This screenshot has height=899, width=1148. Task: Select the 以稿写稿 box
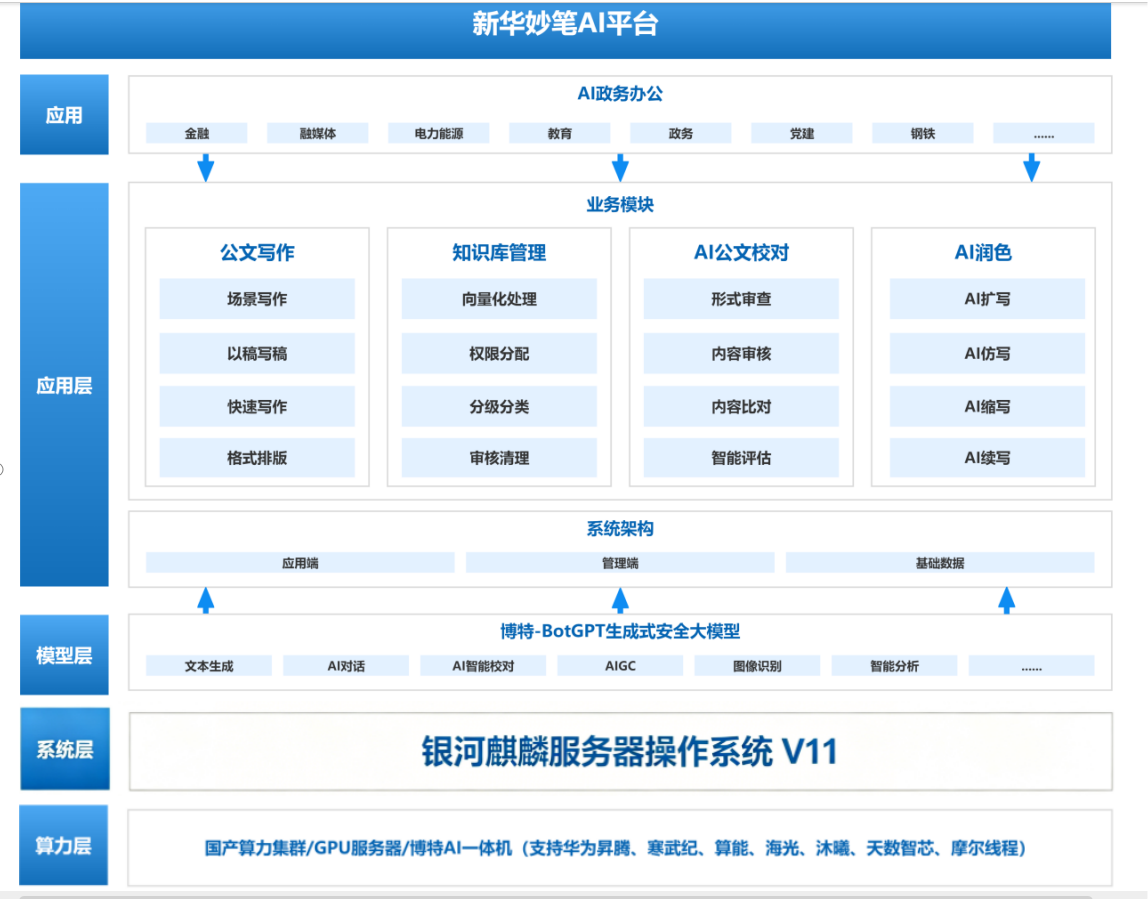point(257,354)
